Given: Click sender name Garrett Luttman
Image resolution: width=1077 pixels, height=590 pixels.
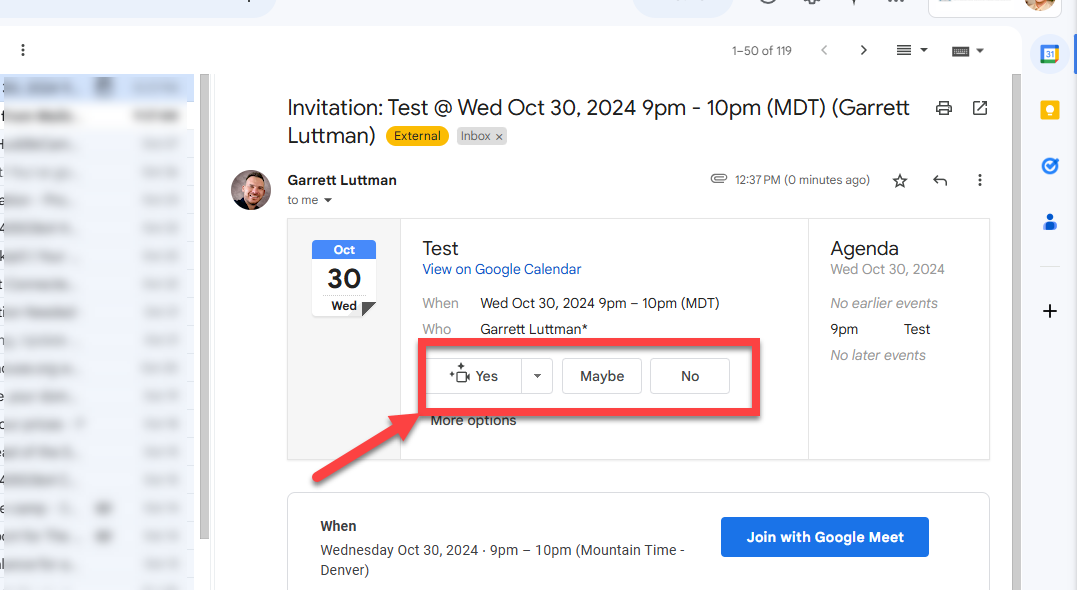Looking at the screenshot, I should tap(342, 180).
